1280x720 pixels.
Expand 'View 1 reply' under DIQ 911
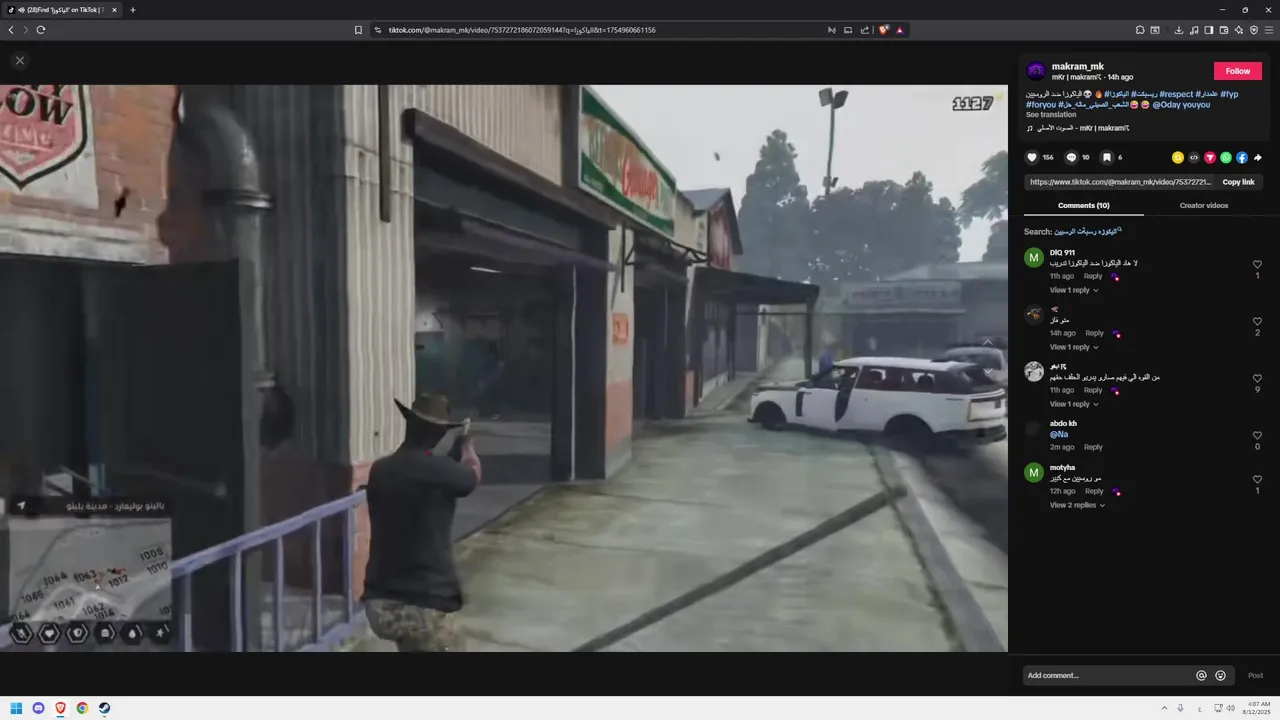1074,290
